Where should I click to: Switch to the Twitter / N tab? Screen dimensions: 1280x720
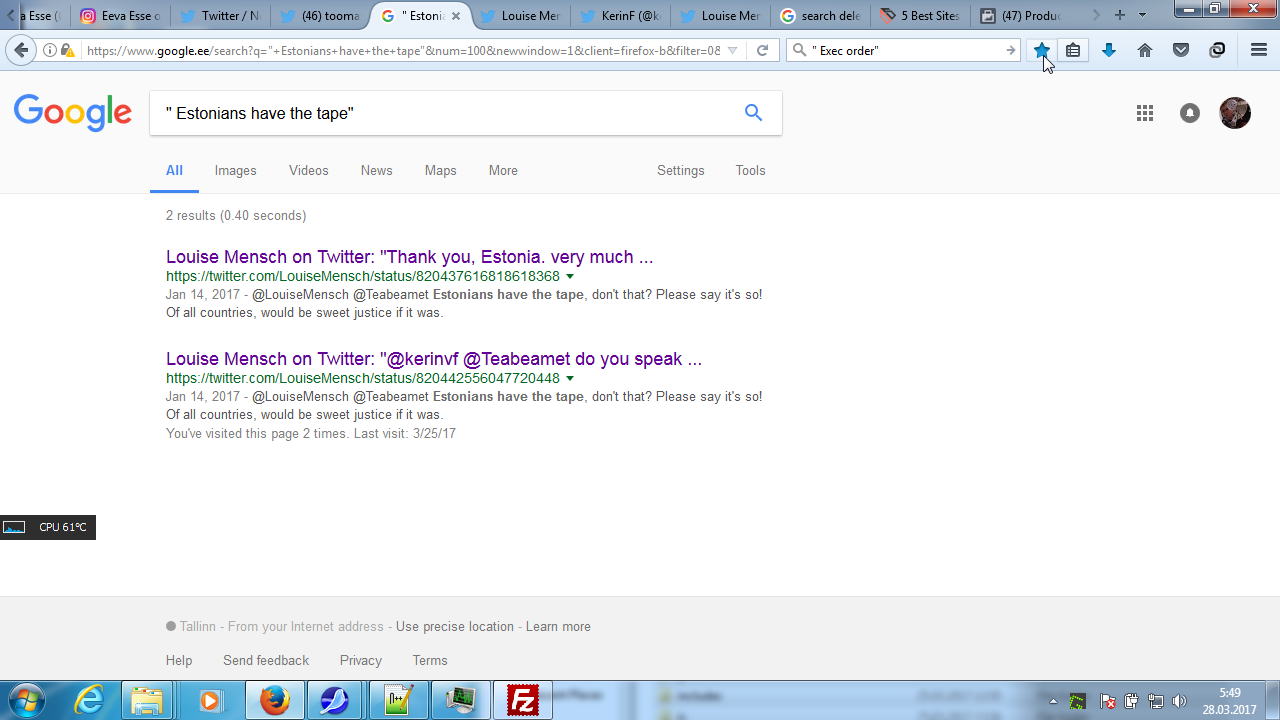click(x=220, y=16)
